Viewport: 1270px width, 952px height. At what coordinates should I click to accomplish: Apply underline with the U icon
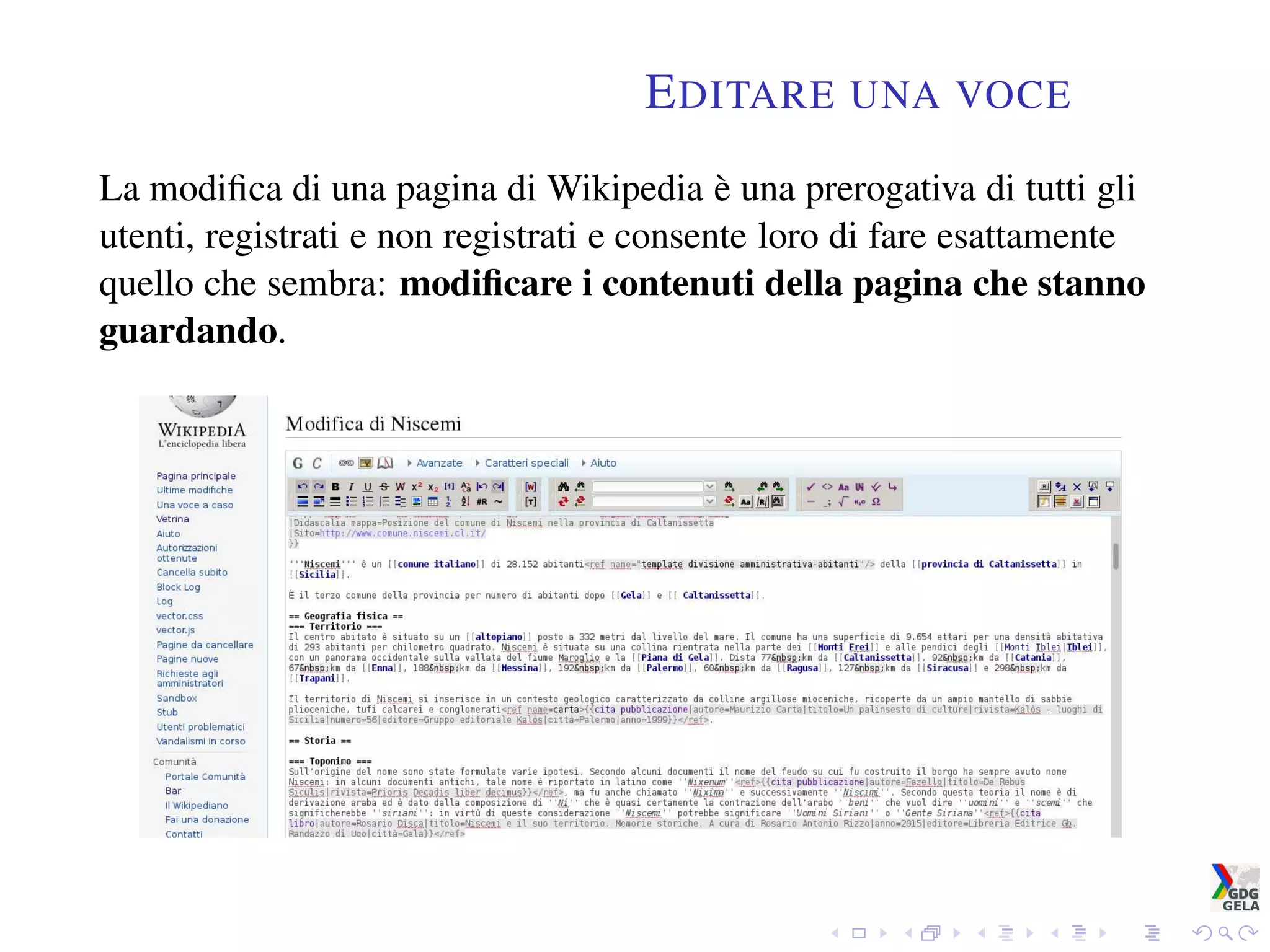click(368, 487)
